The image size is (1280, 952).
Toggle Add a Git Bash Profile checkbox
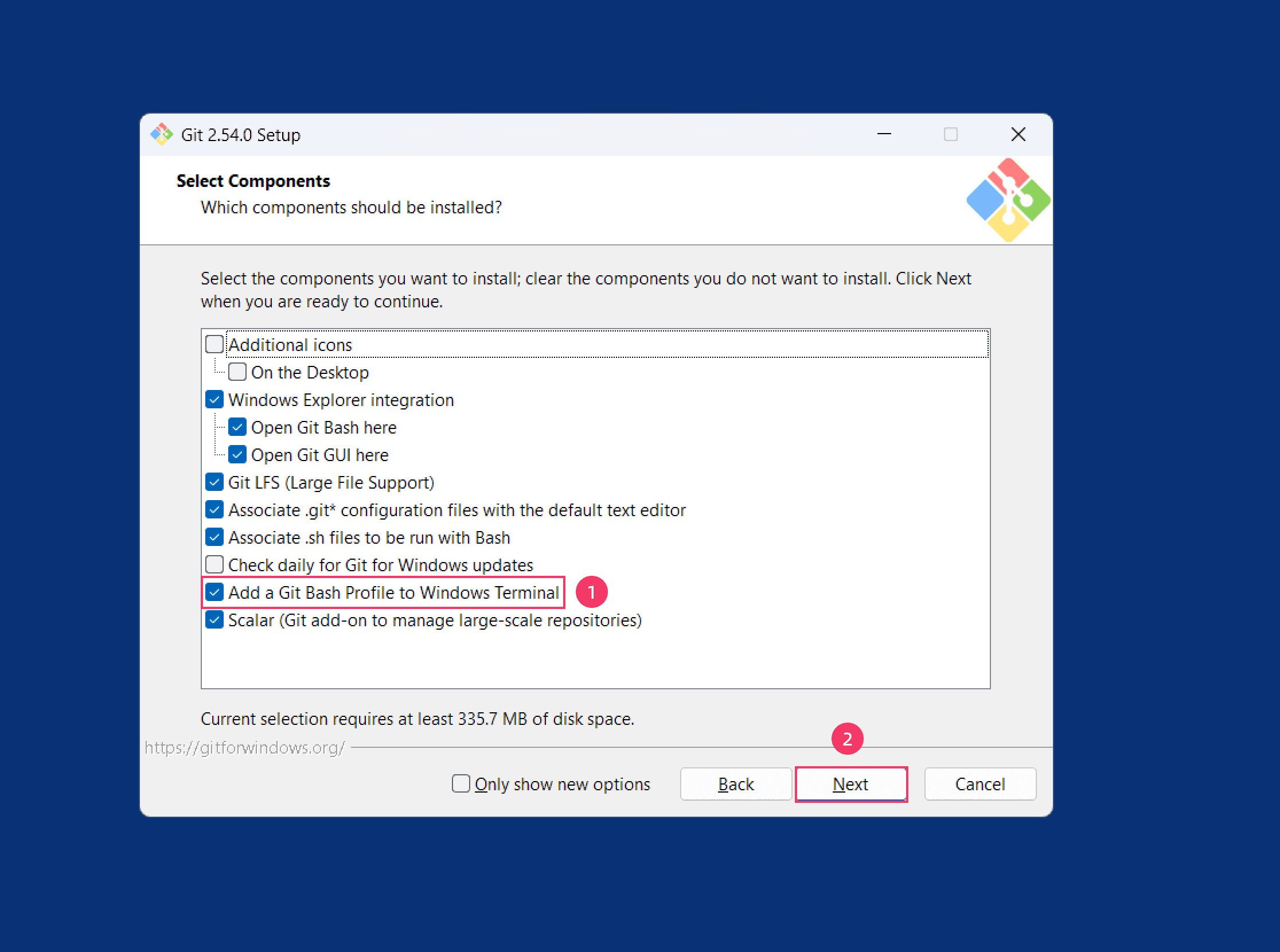(214, 592)
